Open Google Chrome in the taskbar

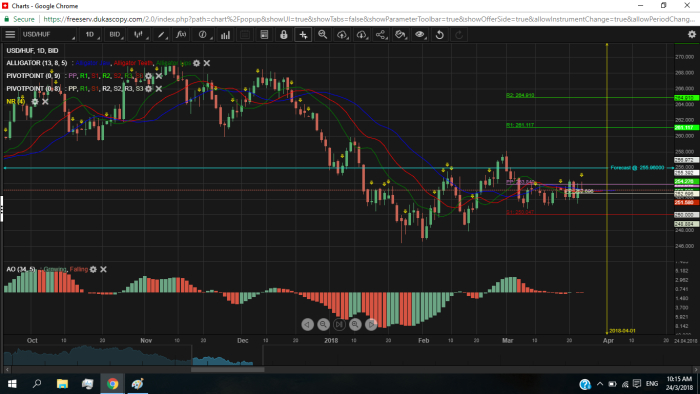112,384
